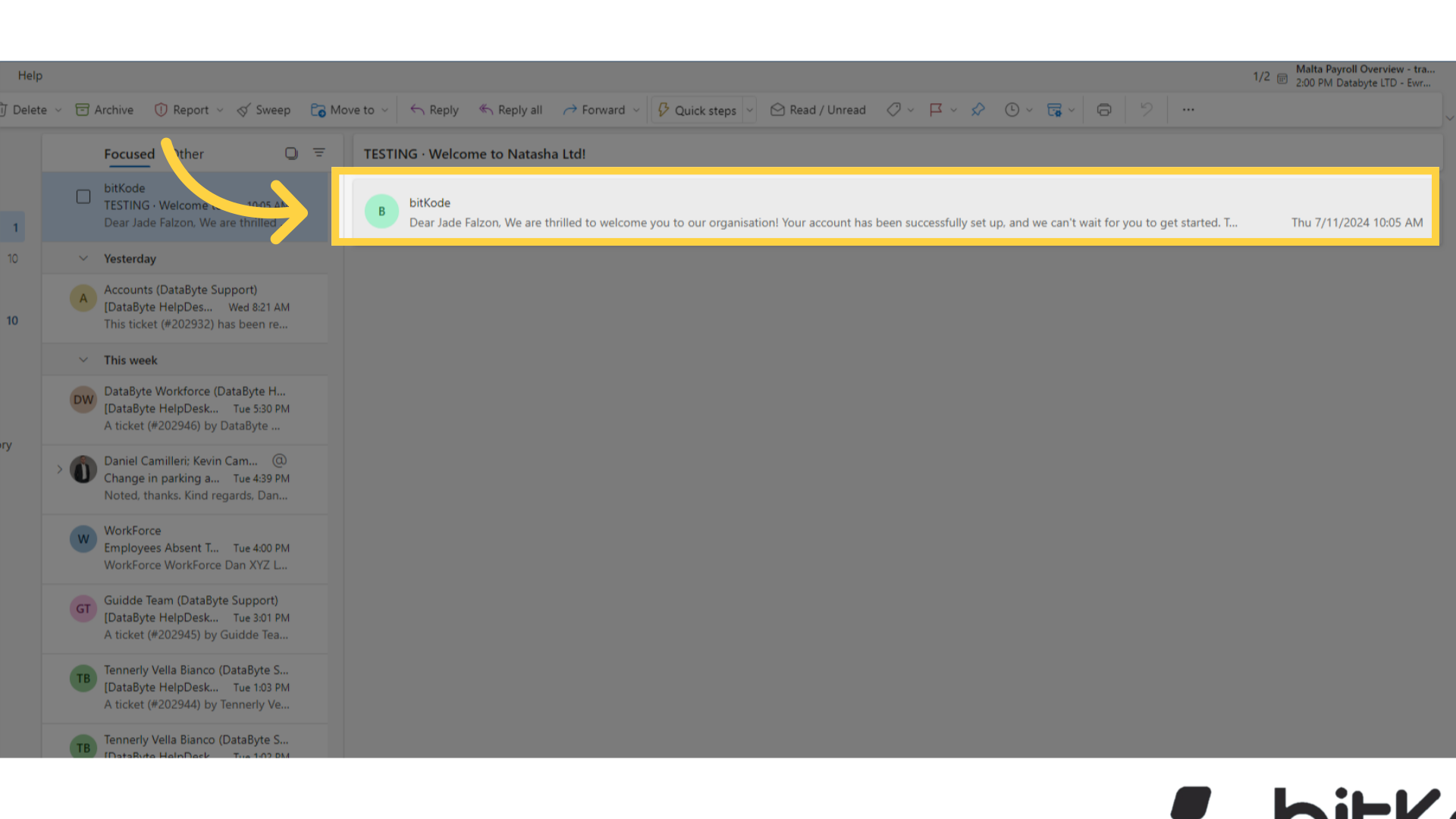Click the tag categorize icon

tap(894, 110)
